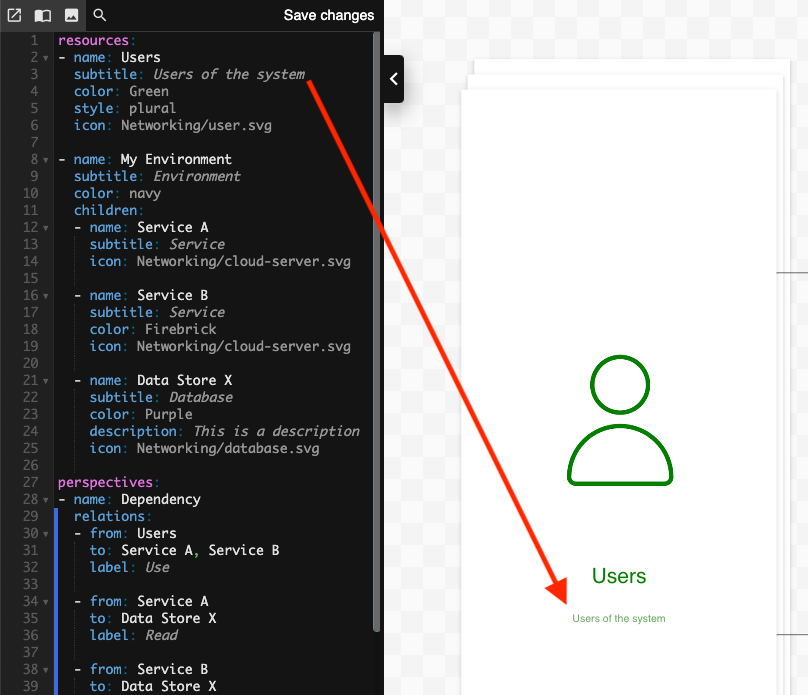The height and width of the screenshot is (695, 808).
Task: Collapse the relations fold at line 30
Action: pyautogui.click(x=45, y=533)
